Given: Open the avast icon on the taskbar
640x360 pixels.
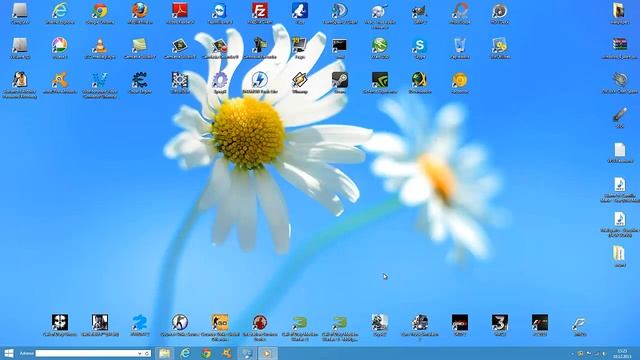Looking at the screenshot, I should pyautogui.click(x=227, y=353).
